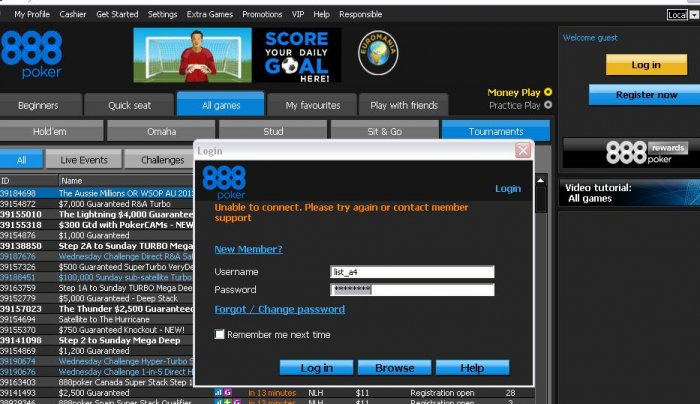The image size is (700, 404).
Task: Select the All games tab
Action: [x=221, y=104]
